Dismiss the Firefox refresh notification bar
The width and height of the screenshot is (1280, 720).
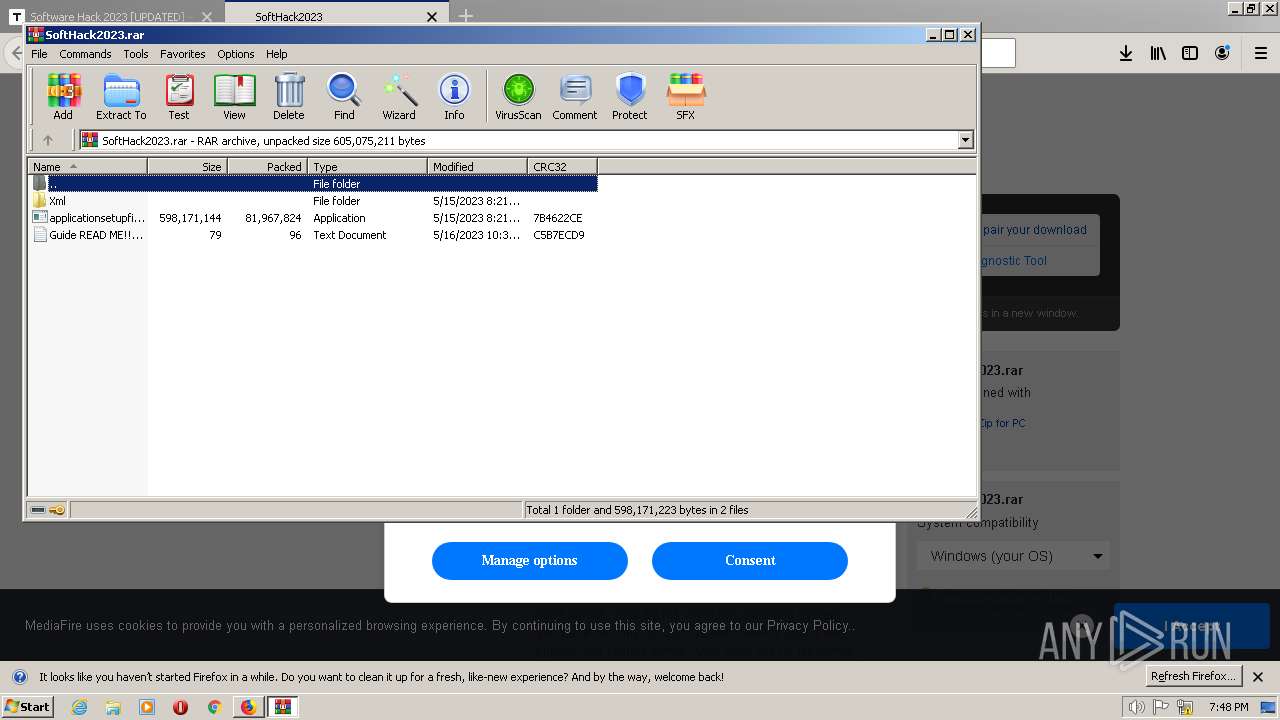(x=1258, y=677)
